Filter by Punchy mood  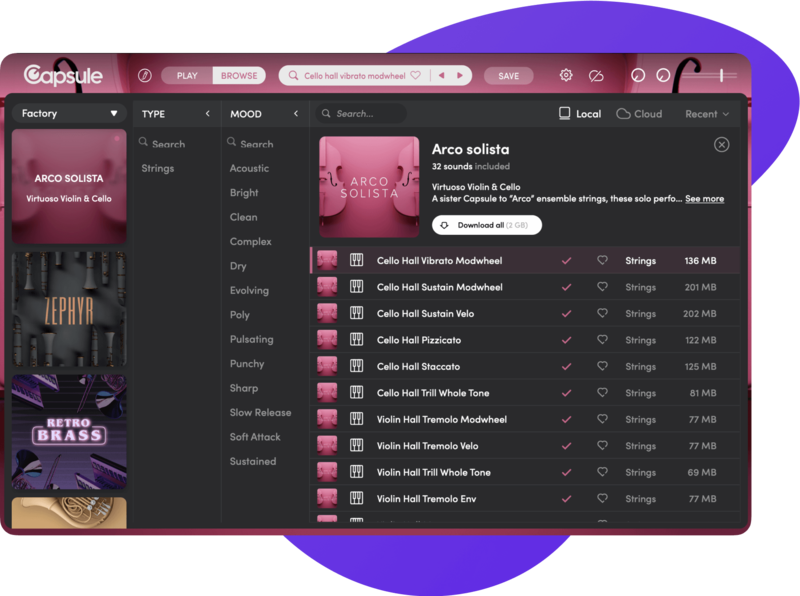(247, 364)
